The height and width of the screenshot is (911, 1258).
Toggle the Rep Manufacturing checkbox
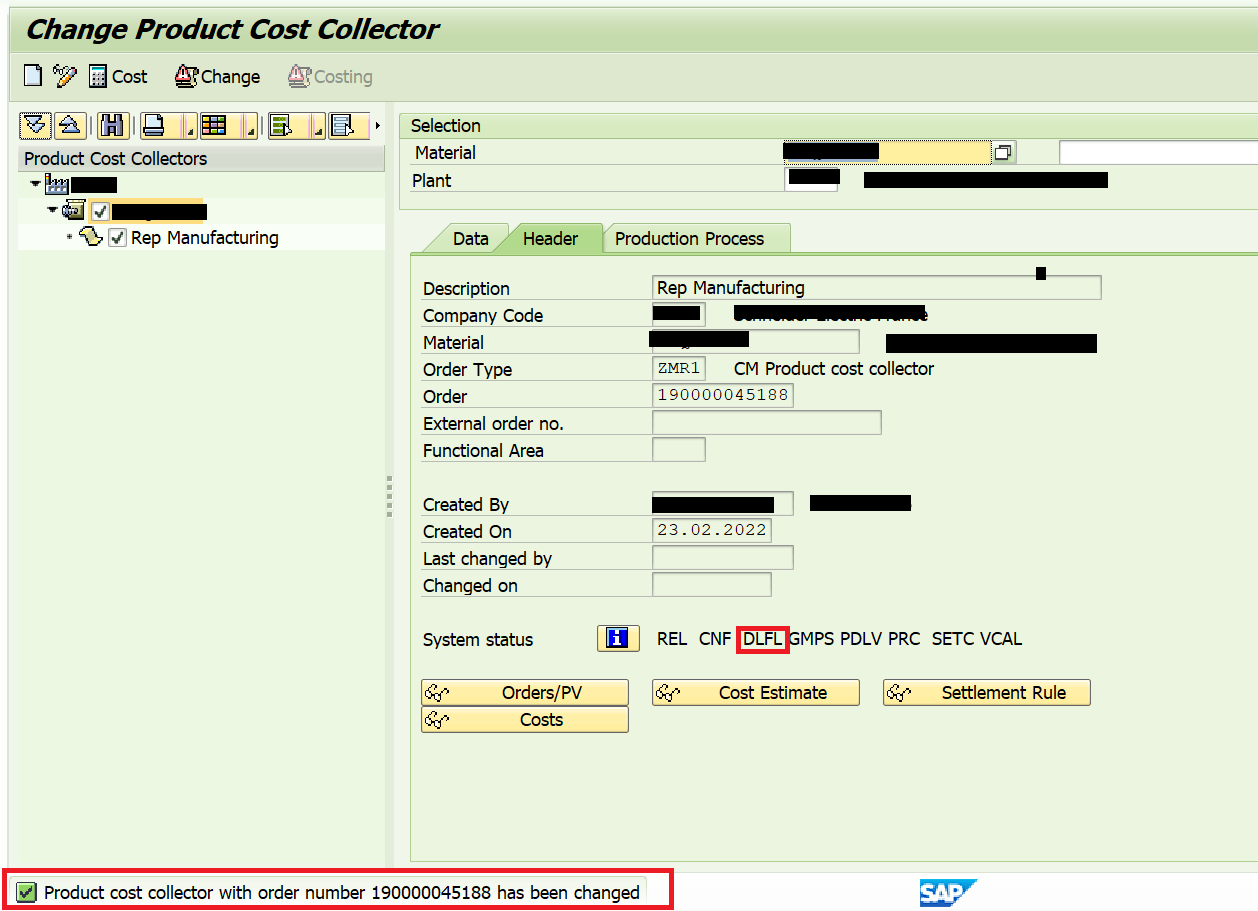[117, 238]
